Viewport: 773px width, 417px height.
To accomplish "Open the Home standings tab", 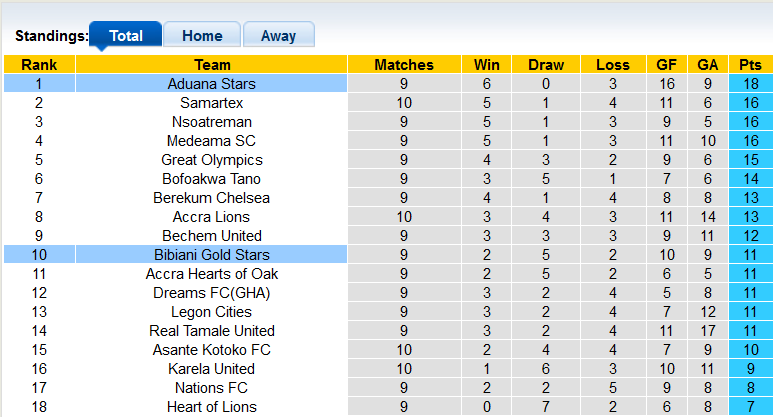I will click(202, 35).
